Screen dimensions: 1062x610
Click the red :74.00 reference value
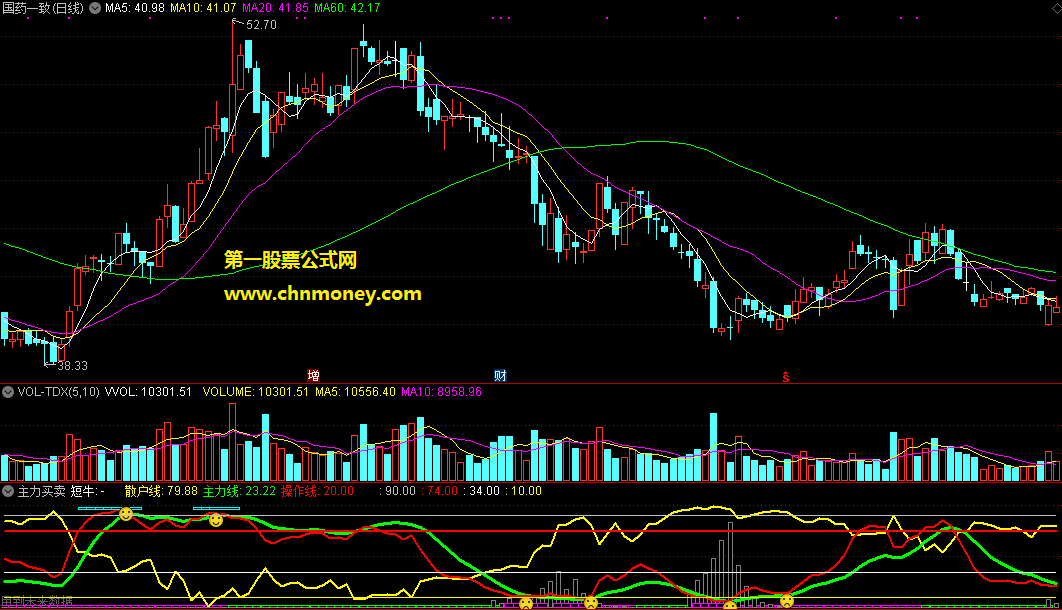point(440,491)
